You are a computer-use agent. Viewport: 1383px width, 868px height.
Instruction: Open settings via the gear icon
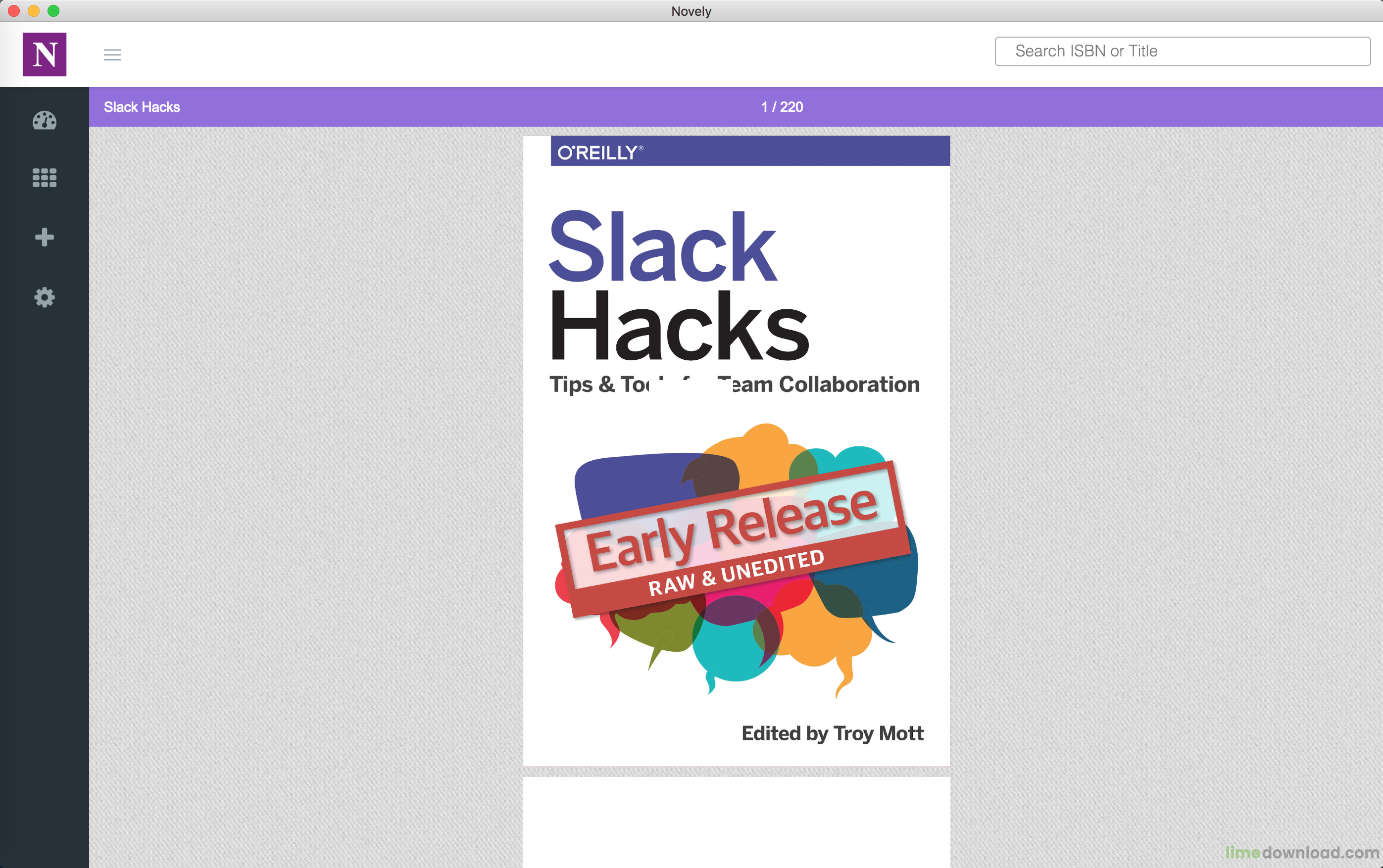[x=44, y=297]
